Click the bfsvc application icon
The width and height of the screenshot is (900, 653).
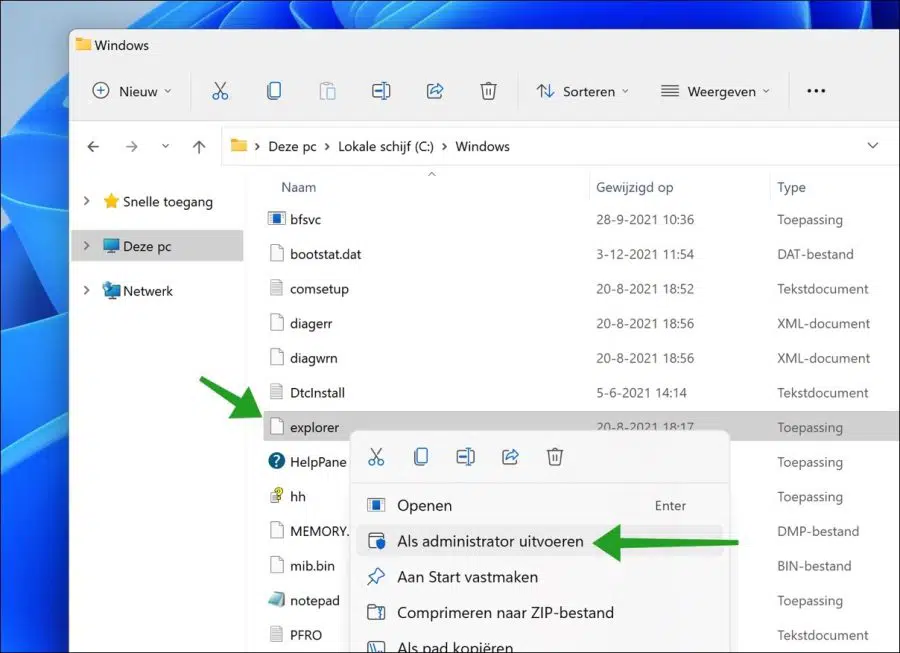point(276,218)
